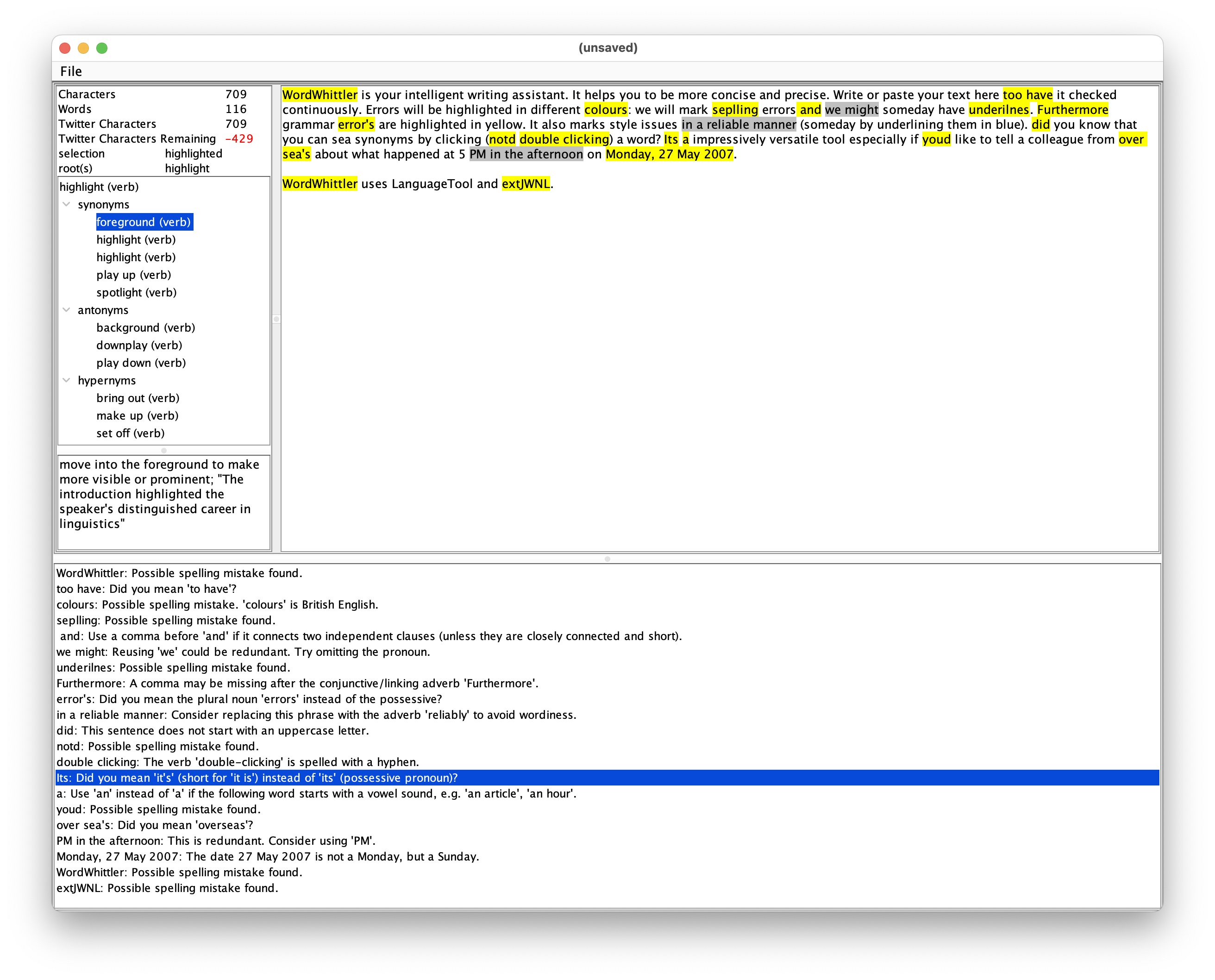The height and width of the screenshot is (980, 1215).
Task: Click the horizontal divider above messages list
Action: [x=607, y=559]
